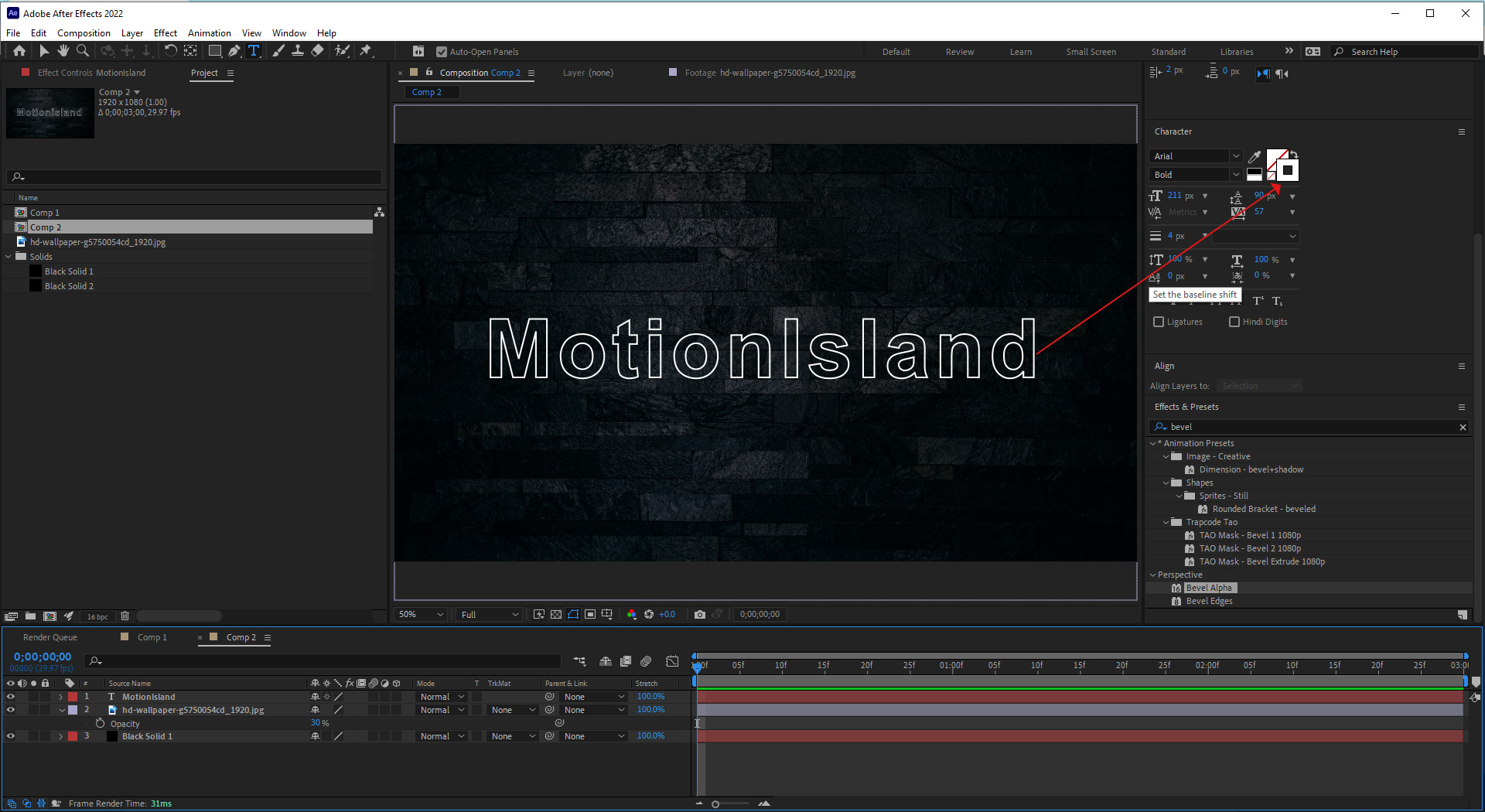Enable Motion Blur for timeline layers
Viewport: 1485px width, 812px height.
646,661
